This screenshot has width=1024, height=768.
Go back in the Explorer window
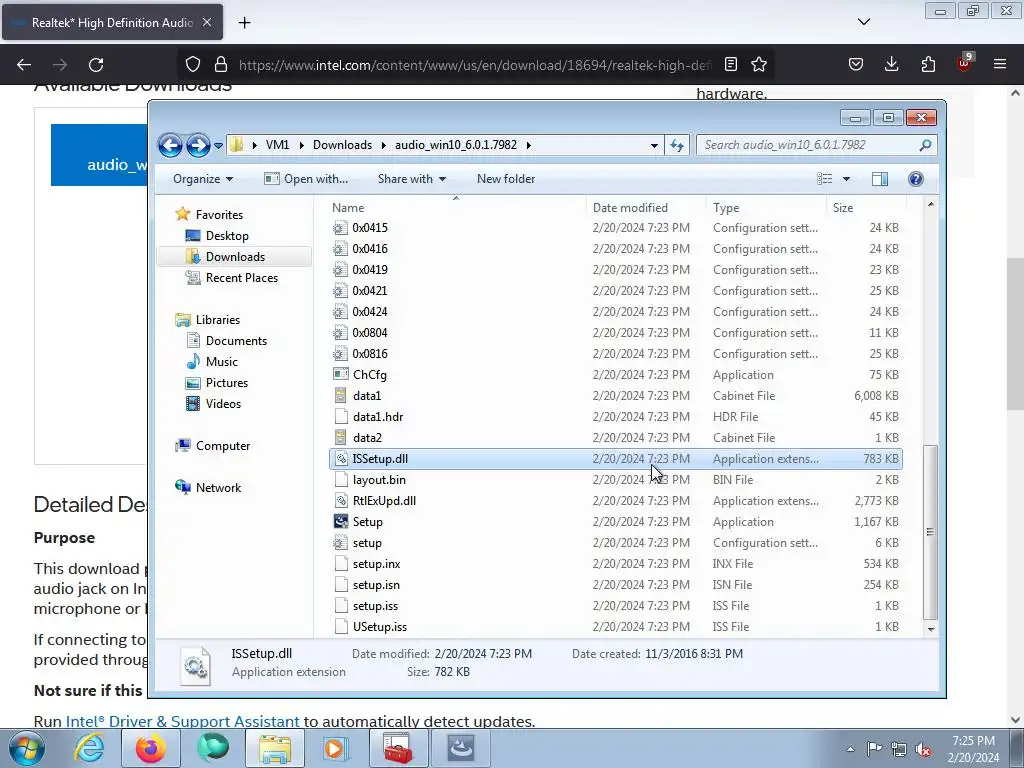click(x=170, y=145)
